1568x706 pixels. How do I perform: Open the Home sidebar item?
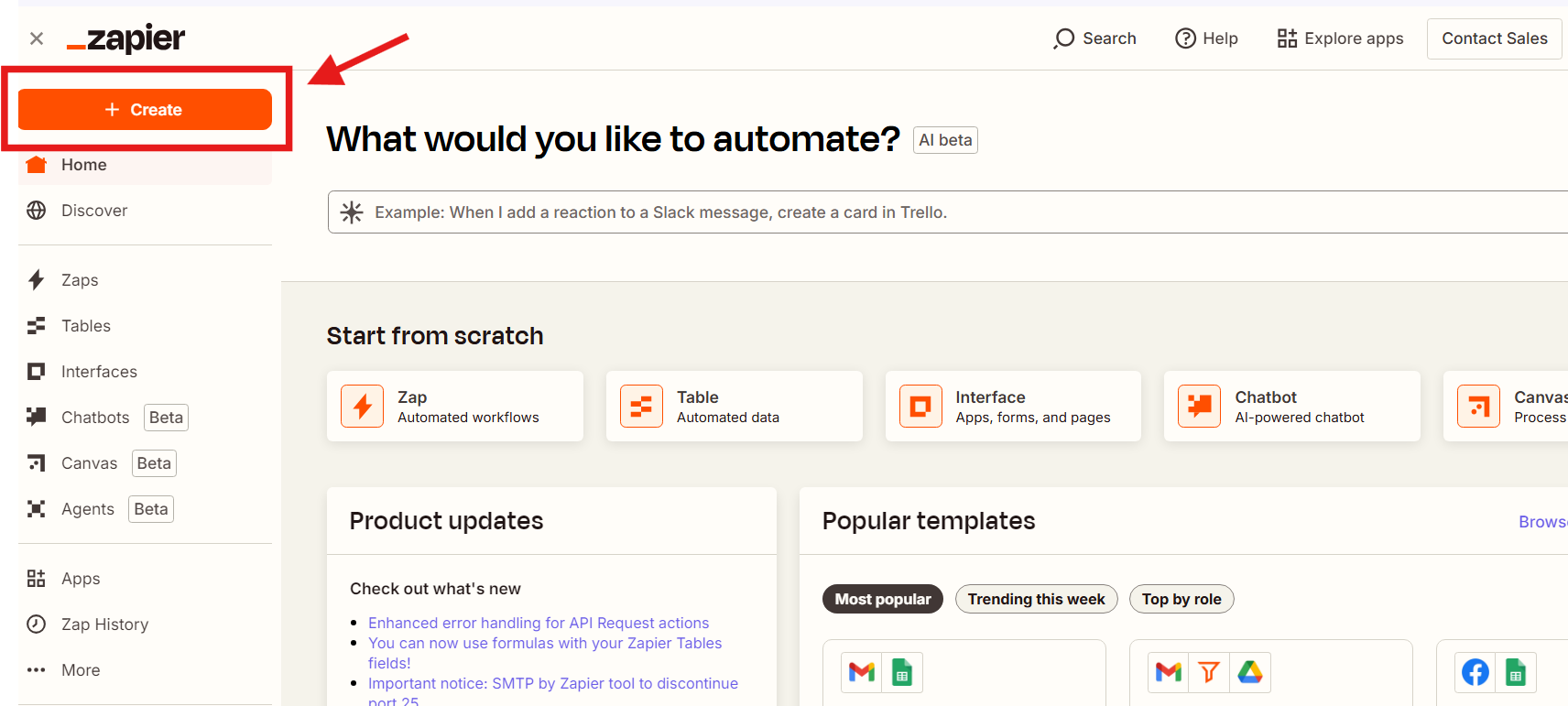click(x=145, y=165)
